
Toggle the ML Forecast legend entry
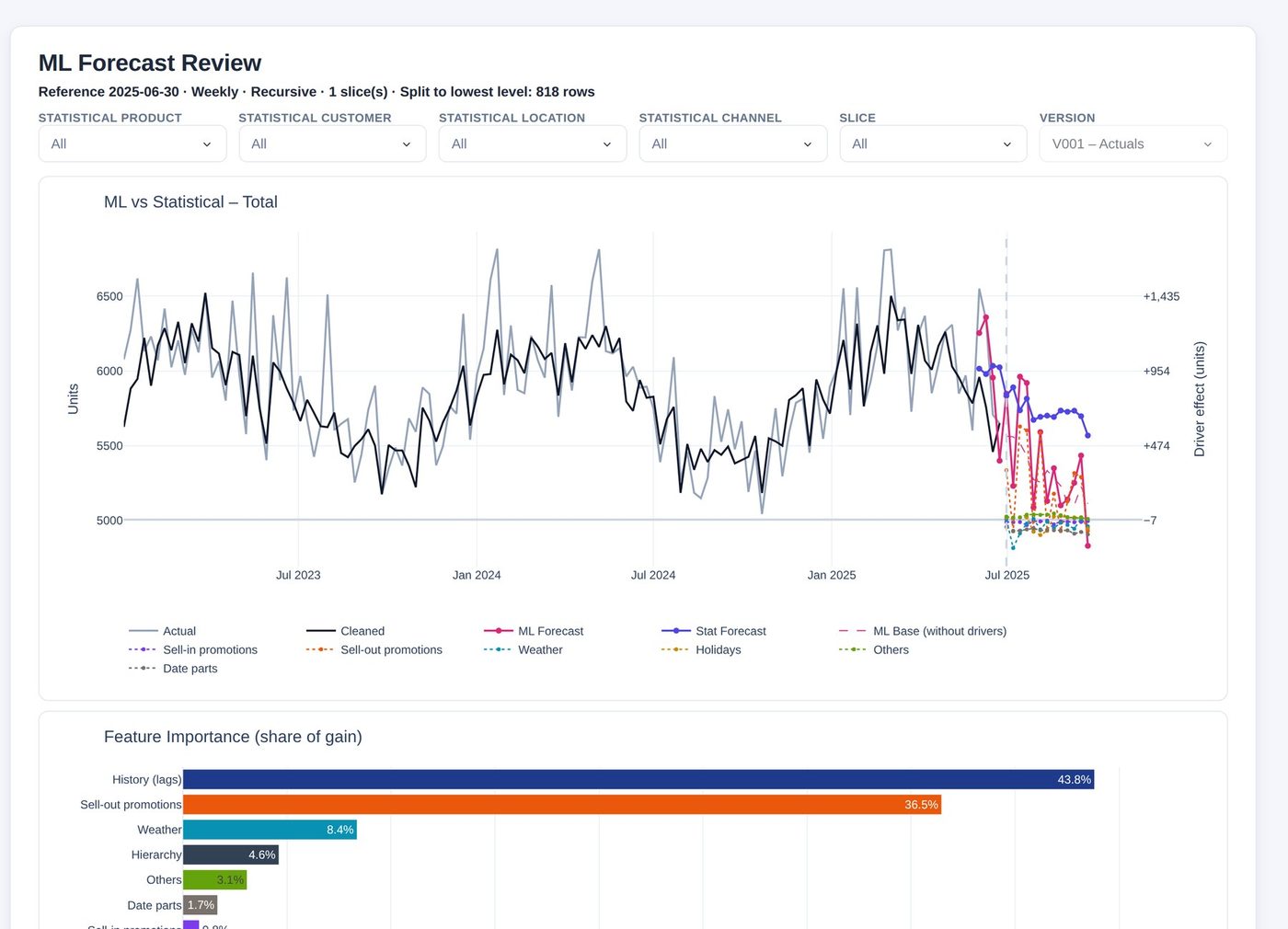click(x=534, y=631)
